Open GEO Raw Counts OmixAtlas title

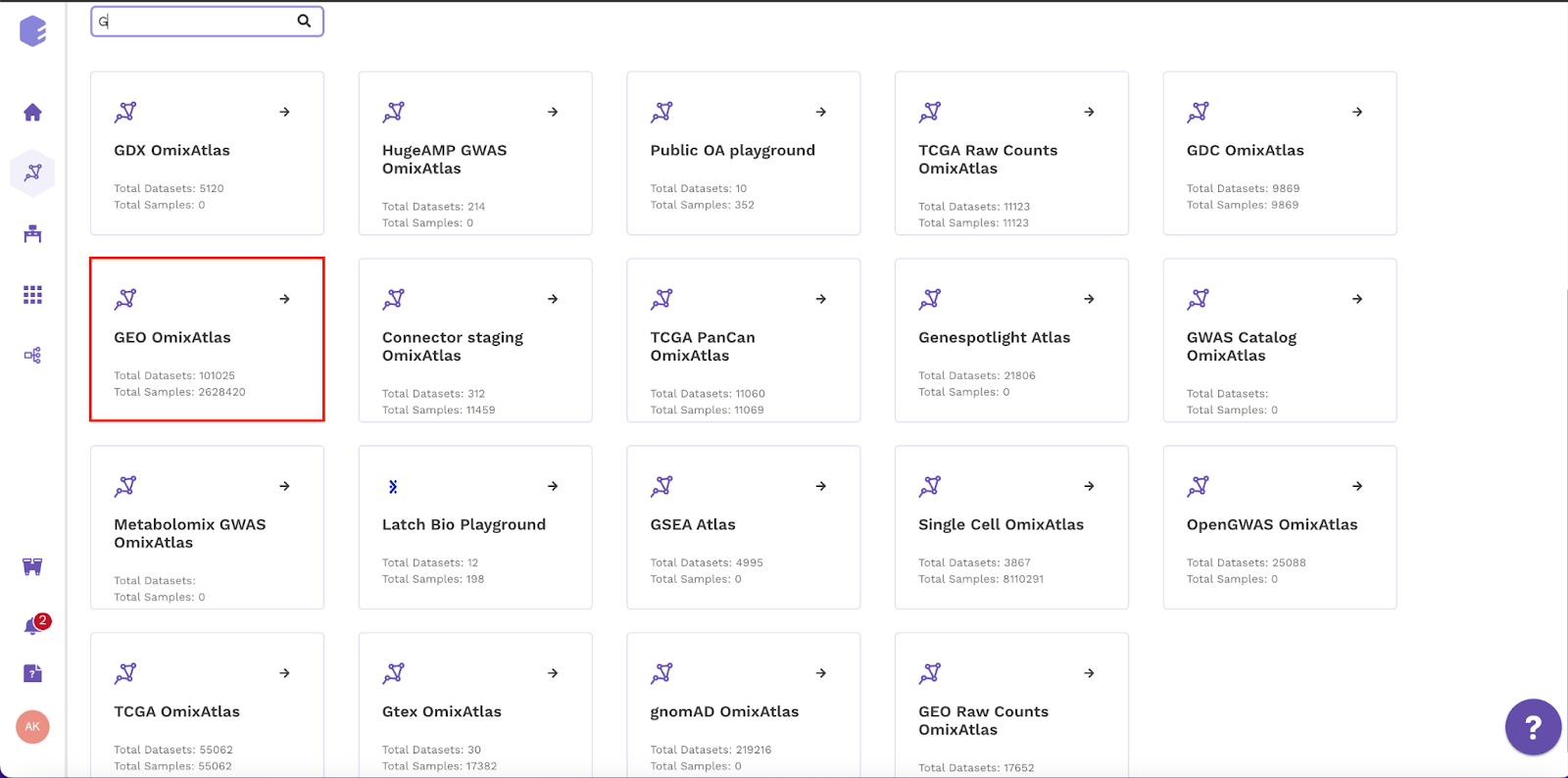[x=983, y=720]
